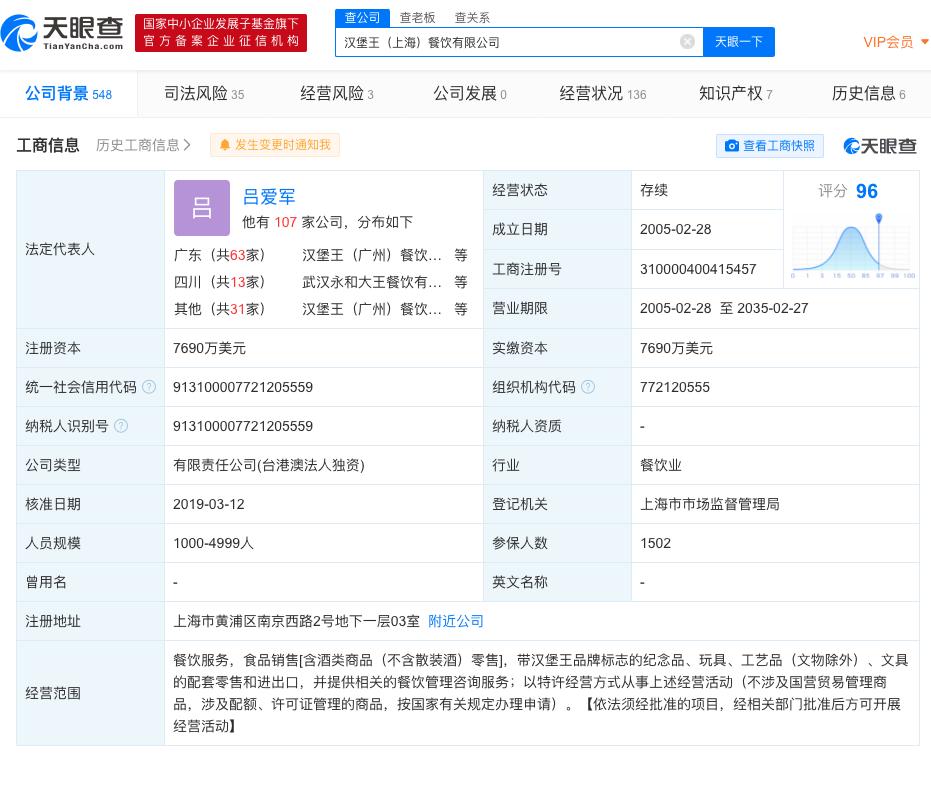Image resolution: width=931 pixels, height=791 pixels.
Task: Select the 查老板 search mode
Action: pos(417,17)
